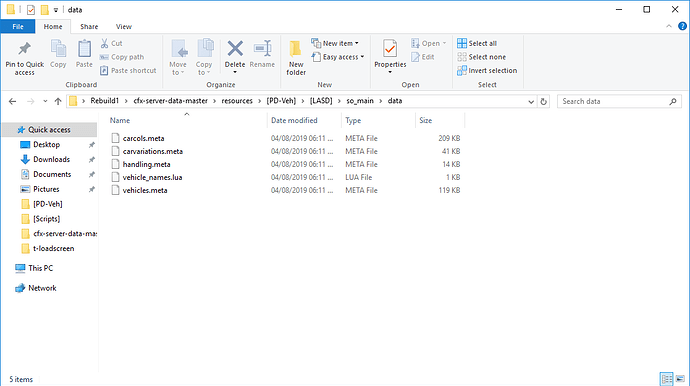Navigate forward with right arrow

coord(30,101)
